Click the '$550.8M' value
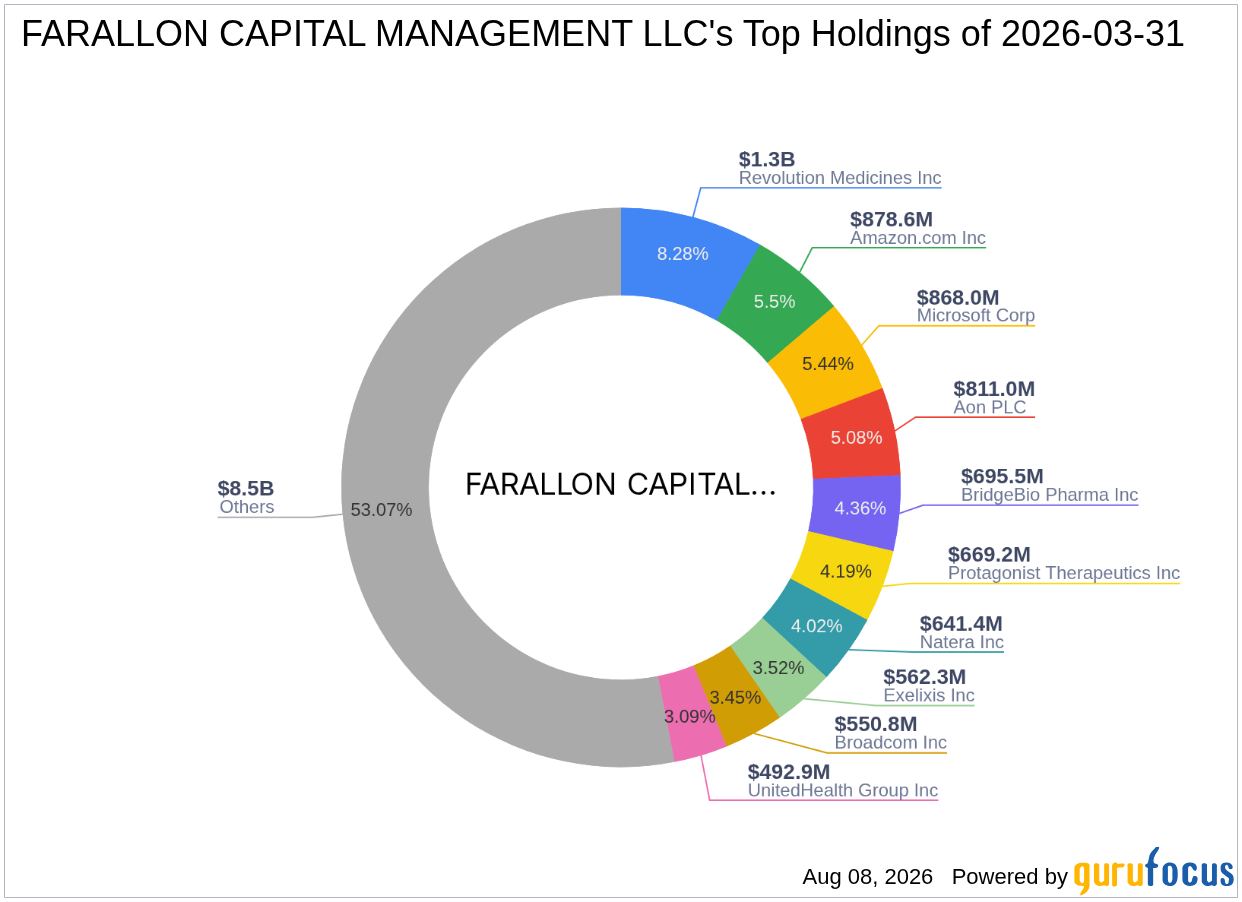 pos(876,724)
